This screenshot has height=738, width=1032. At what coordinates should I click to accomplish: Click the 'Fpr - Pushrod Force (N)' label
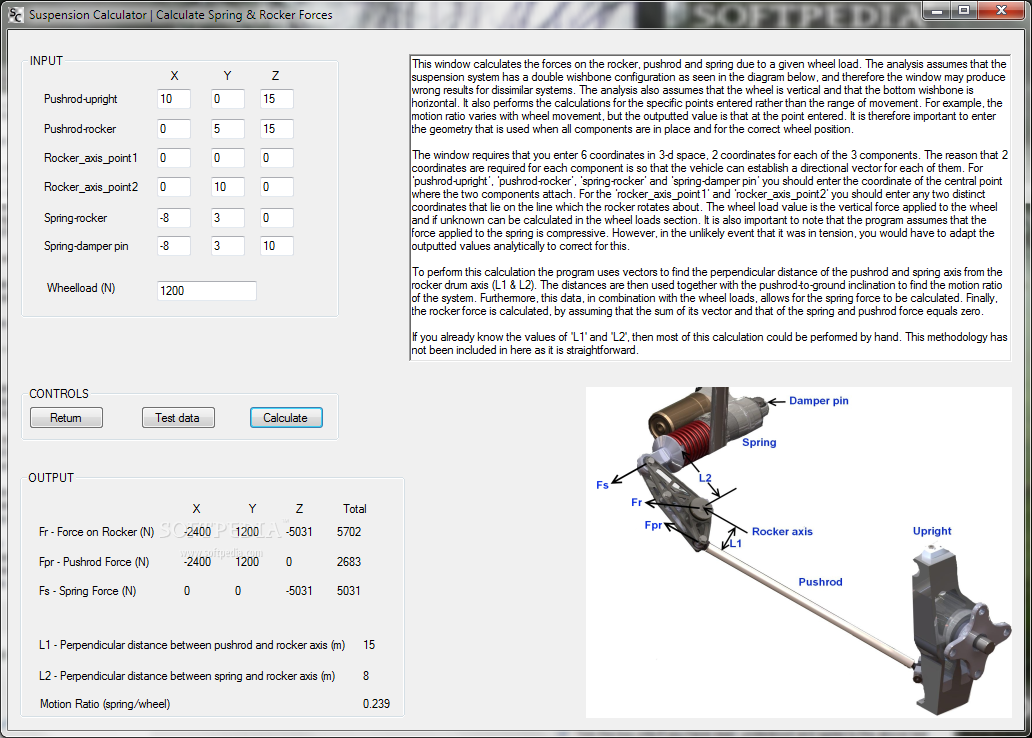[x=94, y=562]
